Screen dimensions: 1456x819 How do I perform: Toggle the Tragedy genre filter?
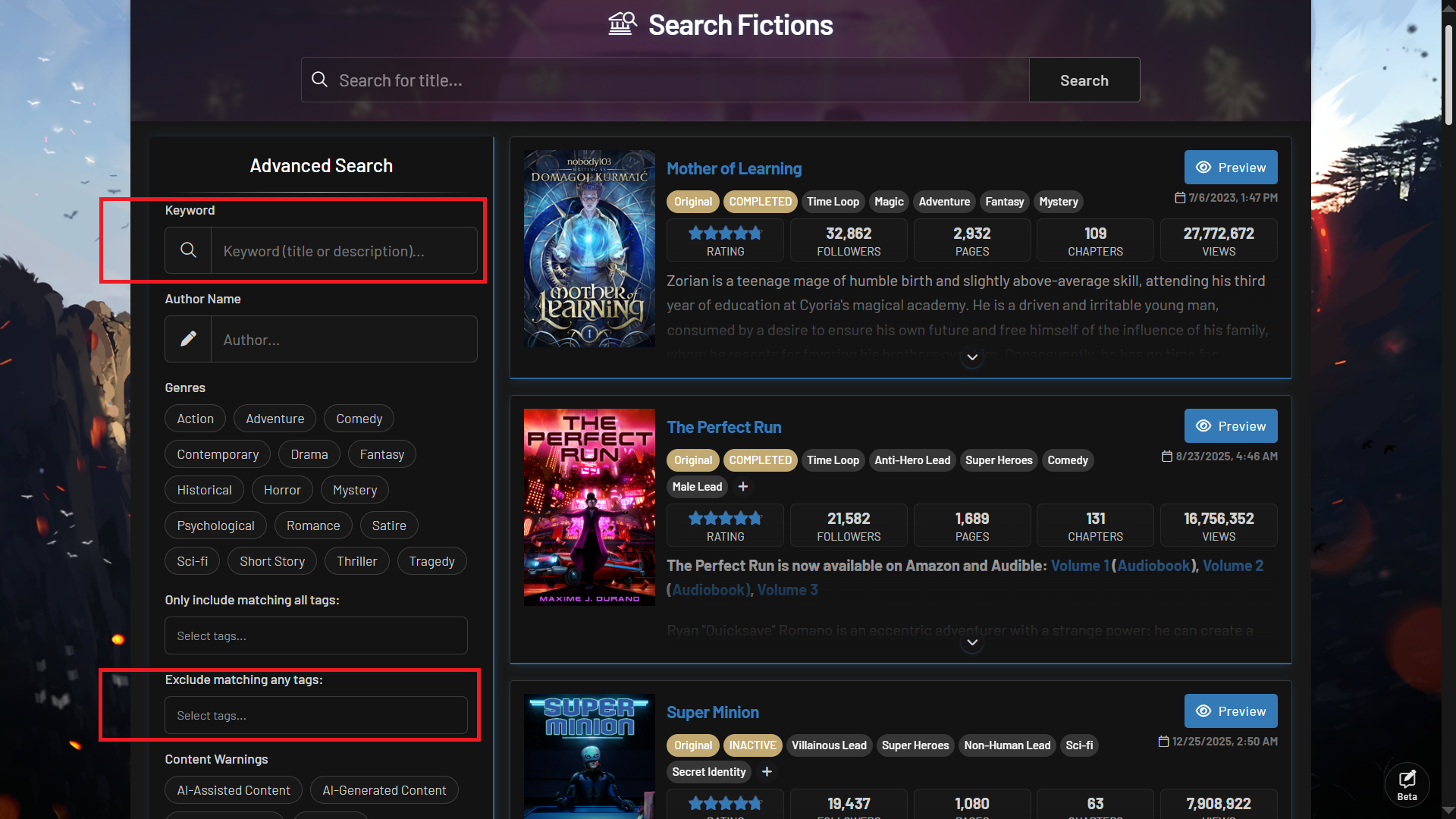click(x=432, y=561)
